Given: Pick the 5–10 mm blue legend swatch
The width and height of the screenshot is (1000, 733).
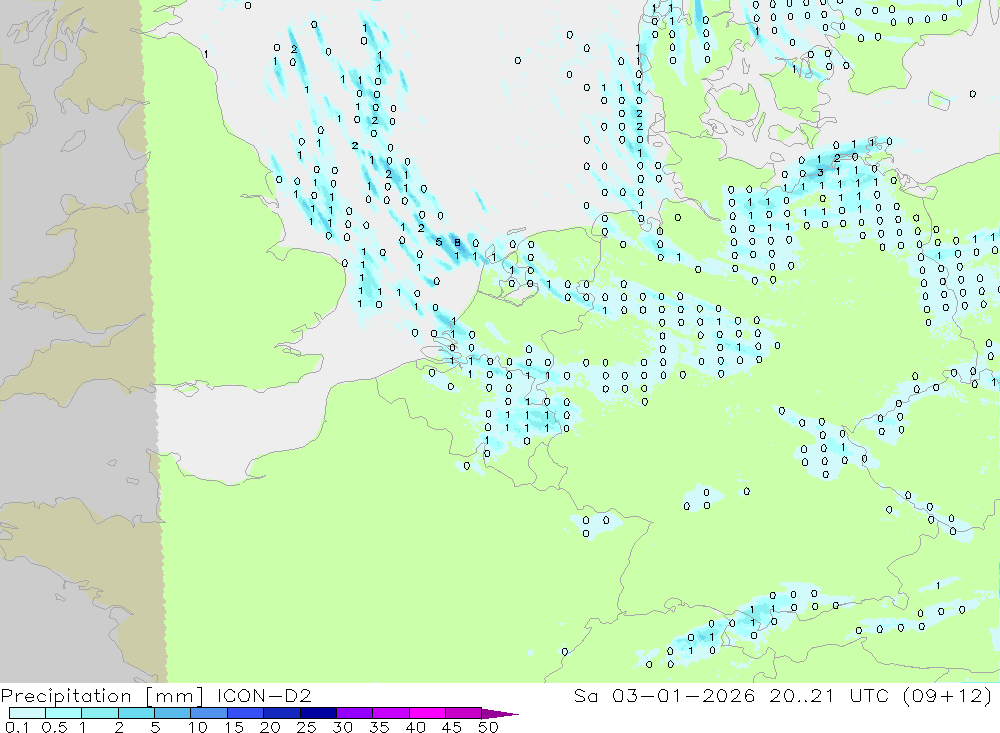Looking at the screenshot, I should coord(172,713).
